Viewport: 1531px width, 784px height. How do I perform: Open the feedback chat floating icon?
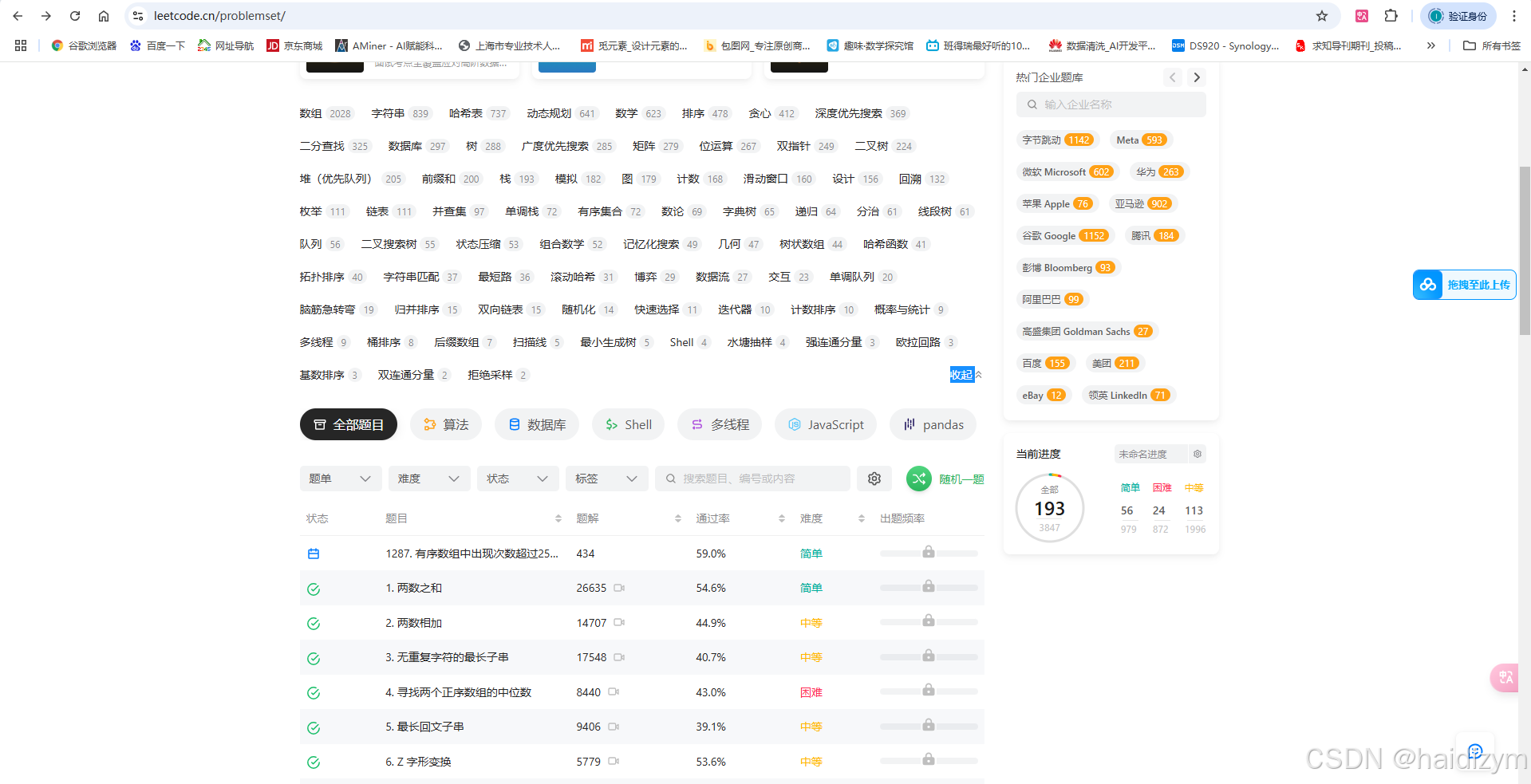1475,751
